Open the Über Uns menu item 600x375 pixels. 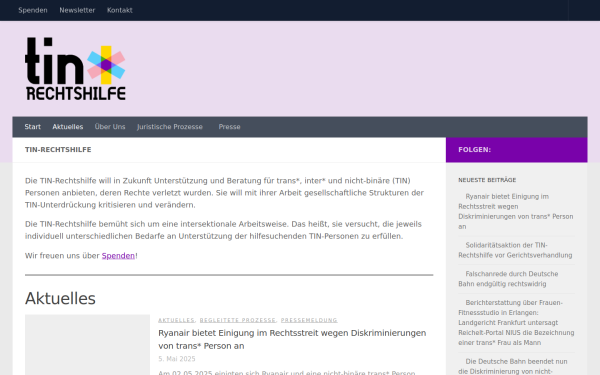coord(110,127)
